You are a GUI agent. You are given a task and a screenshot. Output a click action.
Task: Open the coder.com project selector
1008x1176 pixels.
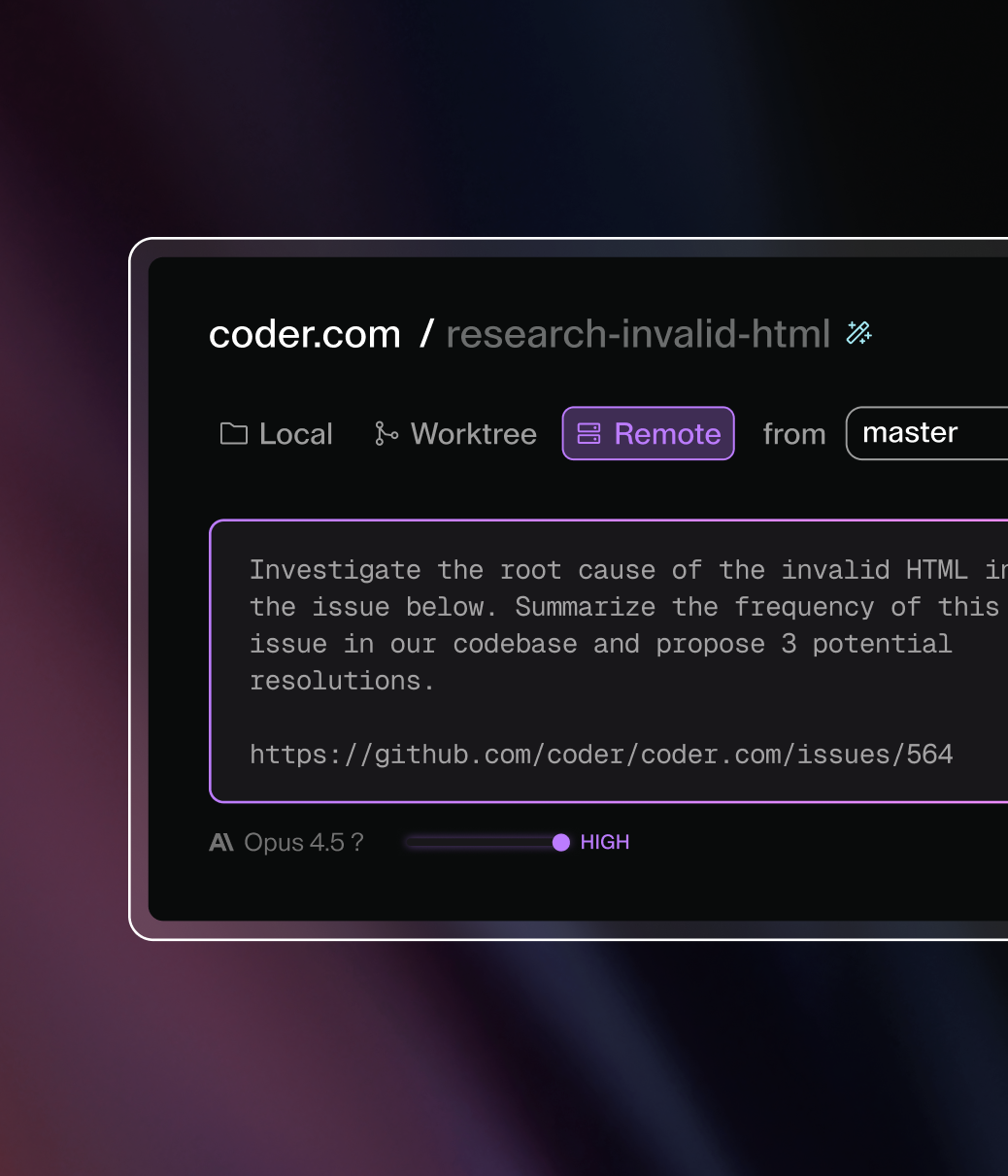[x=305, y=334]
